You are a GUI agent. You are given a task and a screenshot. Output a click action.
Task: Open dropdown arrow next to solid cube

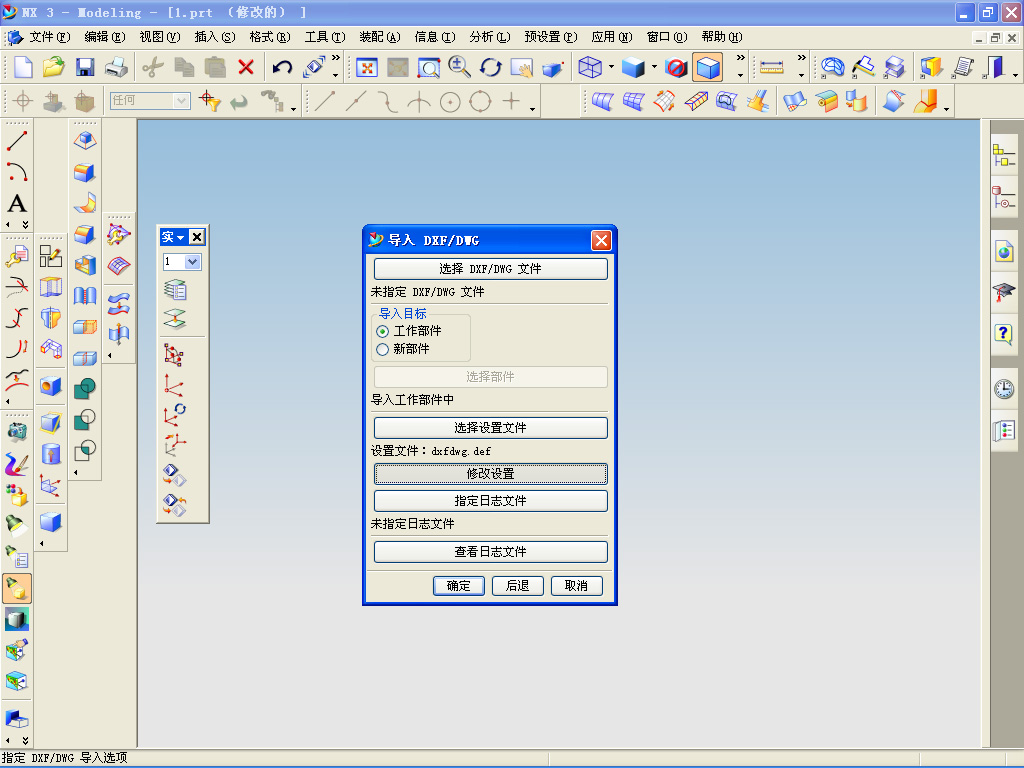click(654, 67)
